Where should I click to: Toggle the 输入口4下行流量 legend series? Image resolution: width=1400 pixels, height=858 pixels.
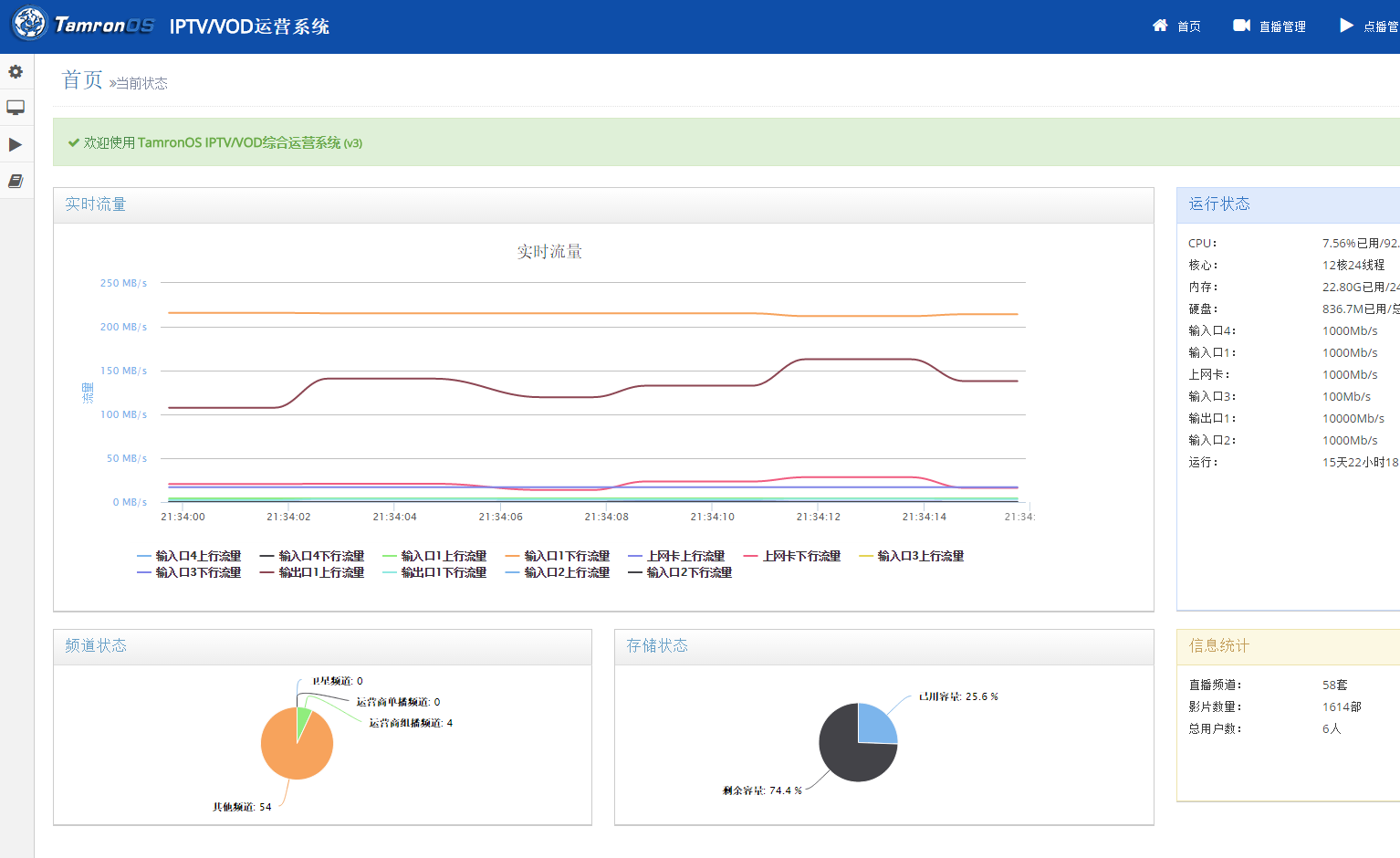[312, 556]
